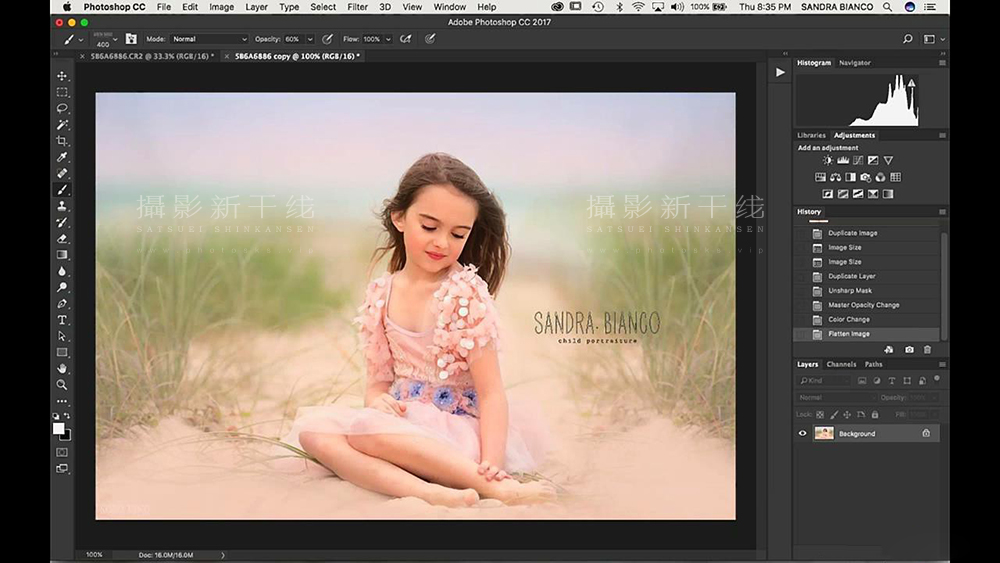
Task: Select the Path Selection tool
Action: click(62, 336)
